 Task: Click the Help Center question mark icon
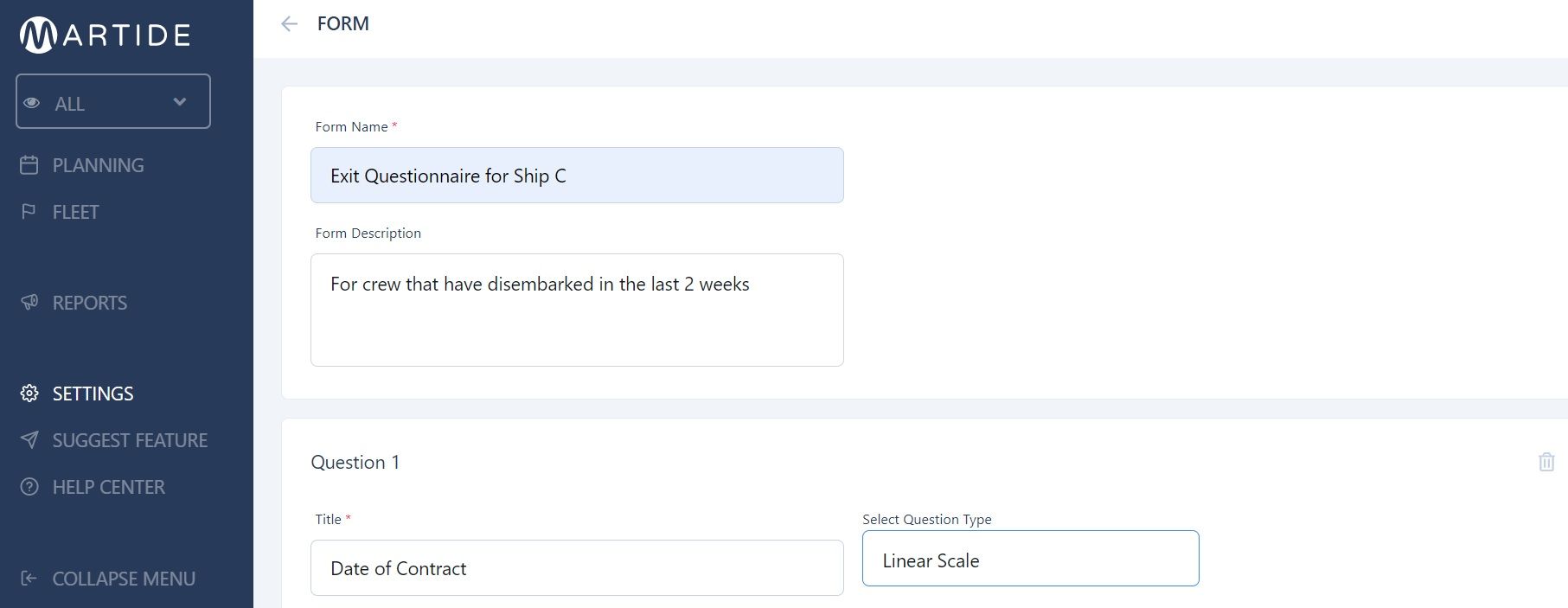[29, 486]
